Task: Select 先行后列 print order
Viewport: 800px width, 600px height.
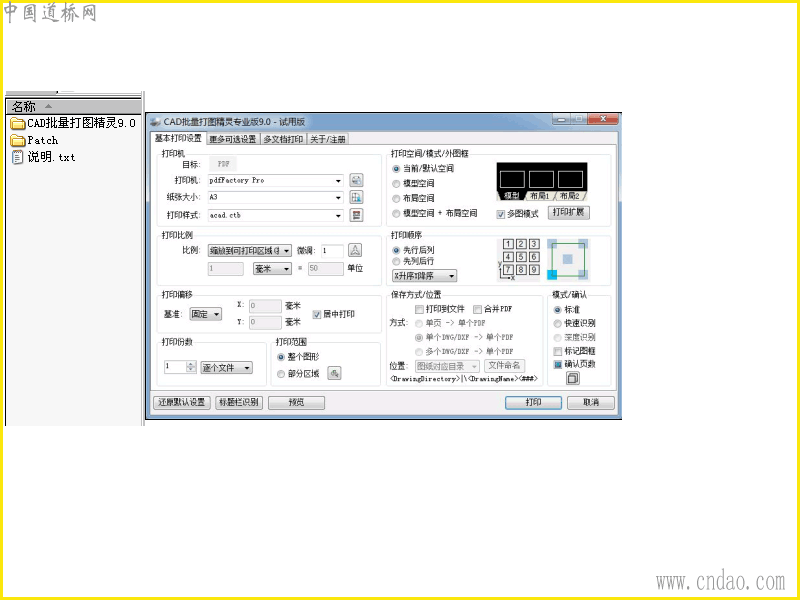Action: click(x=396, y=250)
